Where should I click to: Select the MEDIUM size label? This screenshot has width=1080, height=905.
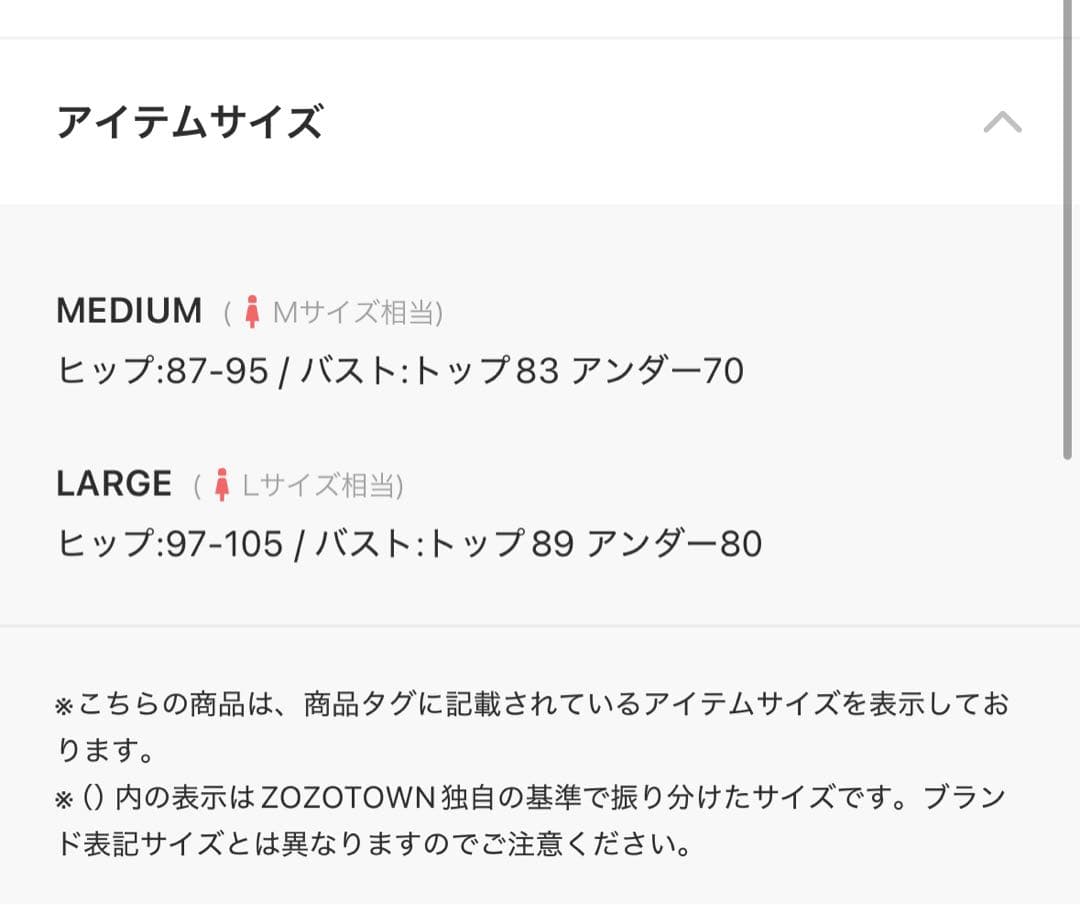coord(129,311)
